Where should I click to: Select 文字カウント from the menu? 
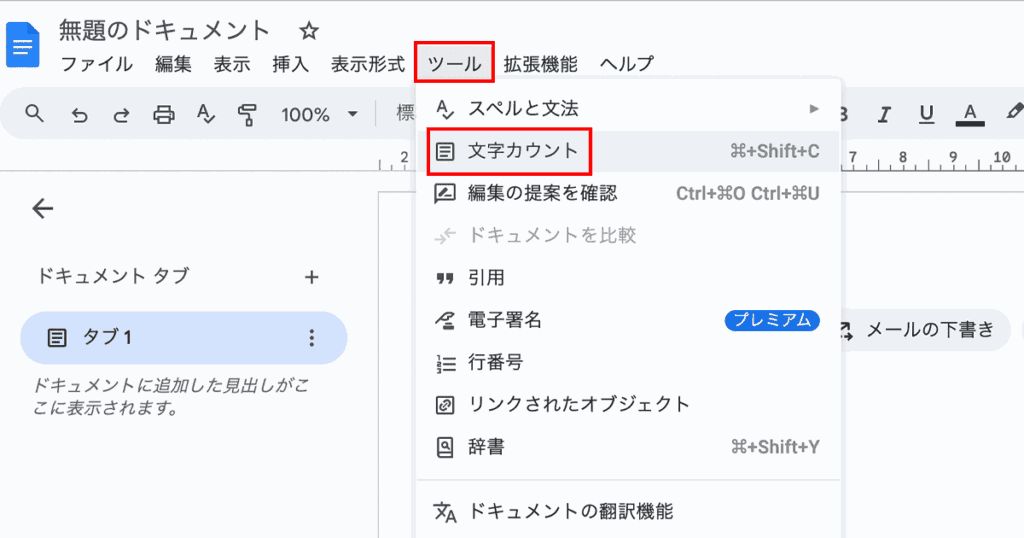523,151
